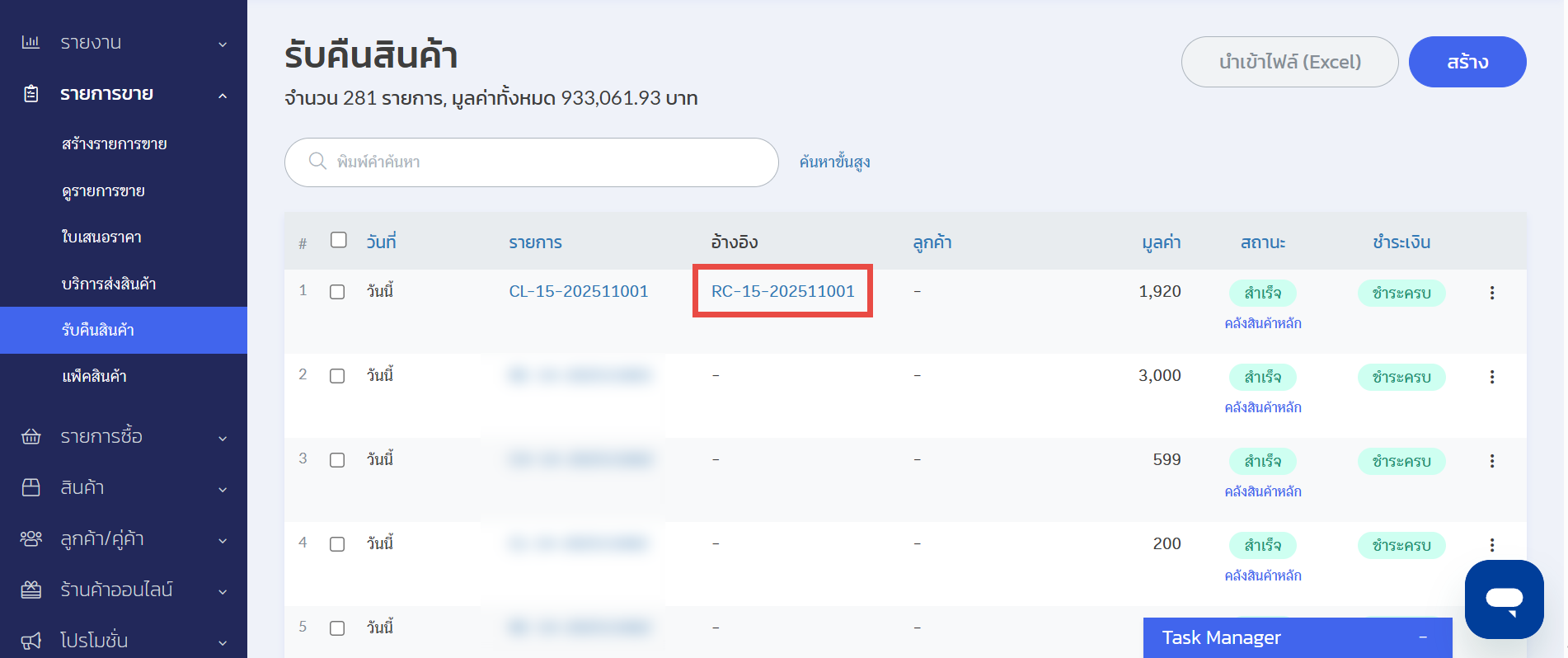The width and height of the screenshot is (1568, 658).
Task: Click the report chart icon in sidebar
Action: pos(31,42)
